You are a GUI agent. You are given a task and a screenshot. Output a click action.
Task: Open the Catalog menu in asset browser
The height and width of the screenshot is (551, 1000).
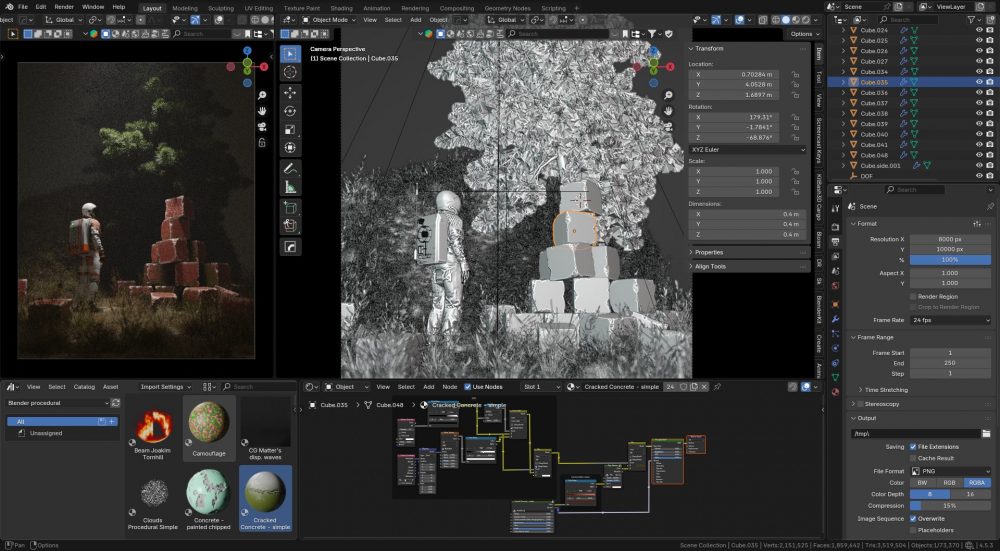click(84, 386)
